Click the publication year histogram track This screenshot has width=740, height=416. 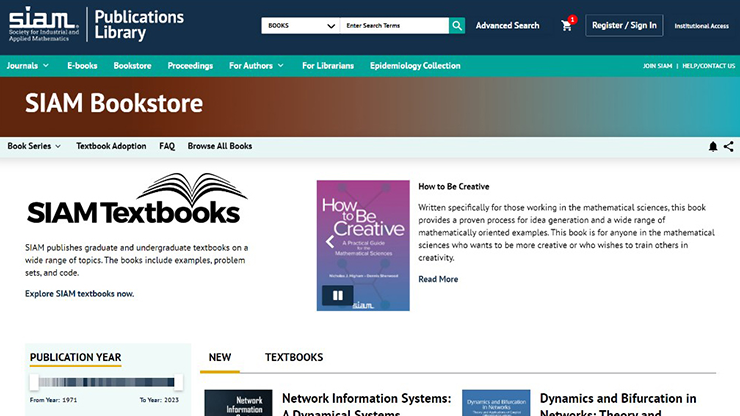pyautogui.click(x=106, y=382)
